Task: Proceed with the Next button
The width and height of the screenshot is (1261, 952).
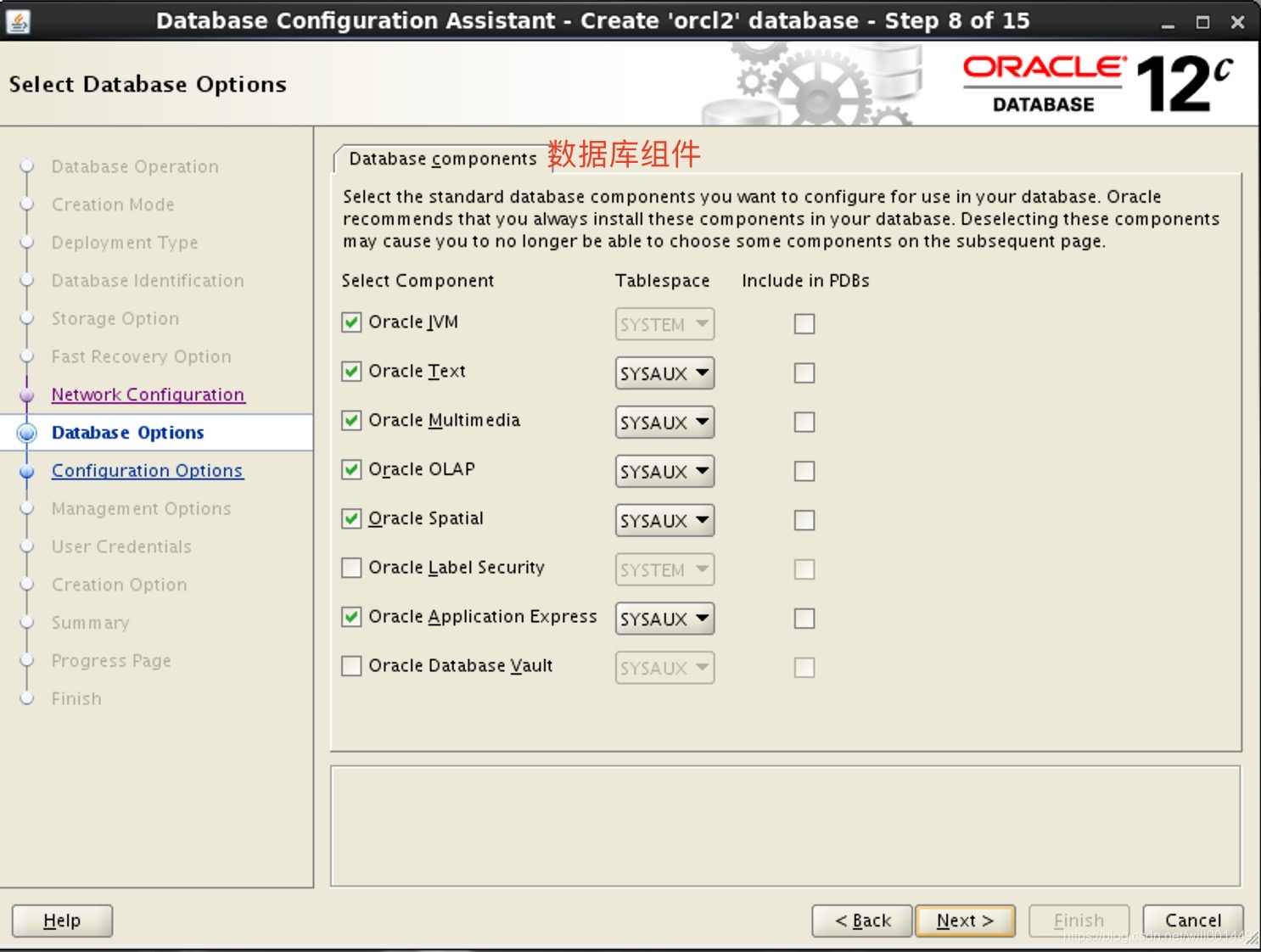Action: tap(965, 921)
